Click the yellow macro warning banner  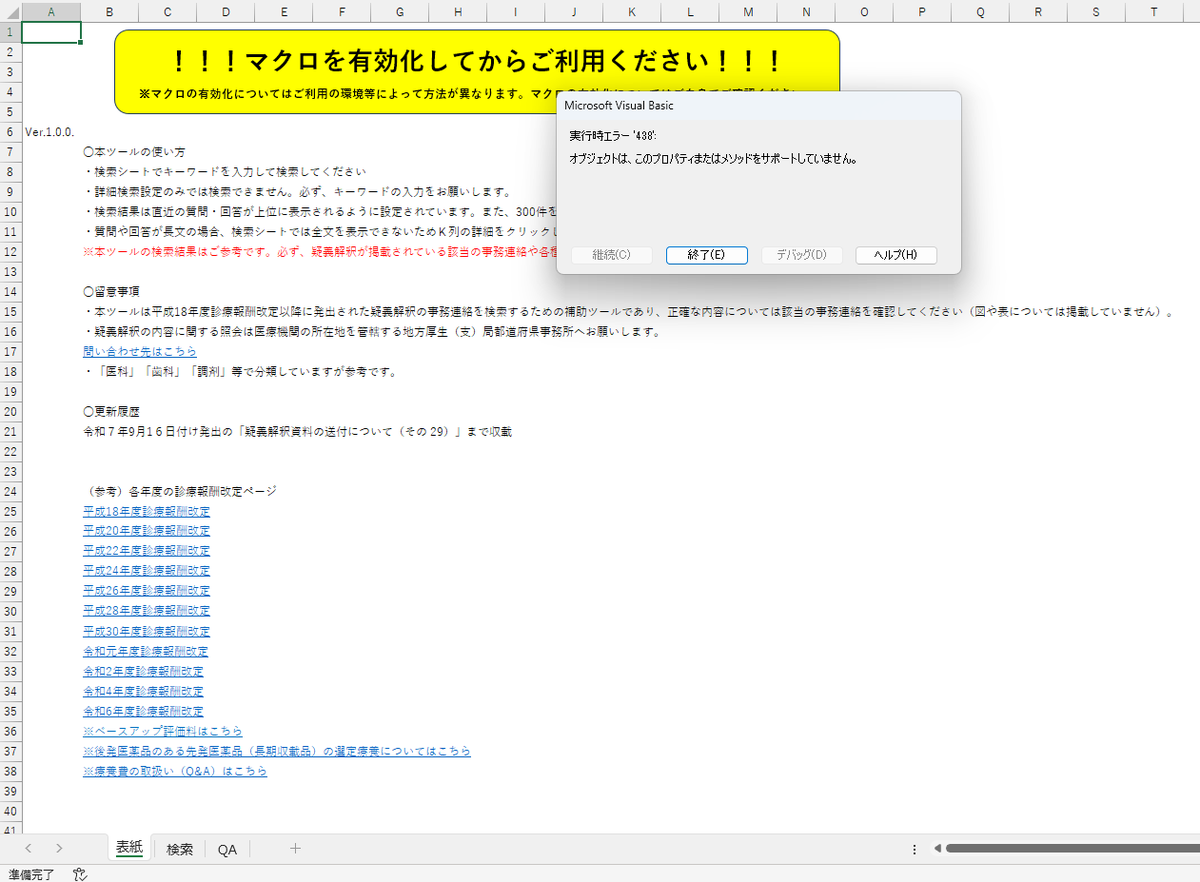click(477, 71)
